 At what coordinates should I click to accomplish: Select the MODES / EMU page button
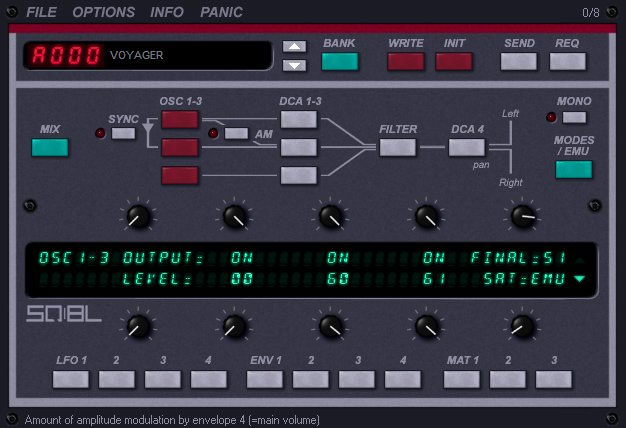(x=574, y=170)
